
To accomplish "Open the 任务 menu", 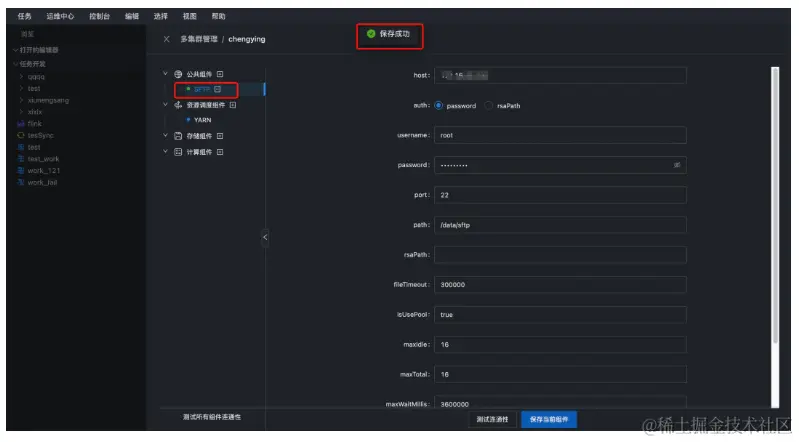I will coord(24,16).
